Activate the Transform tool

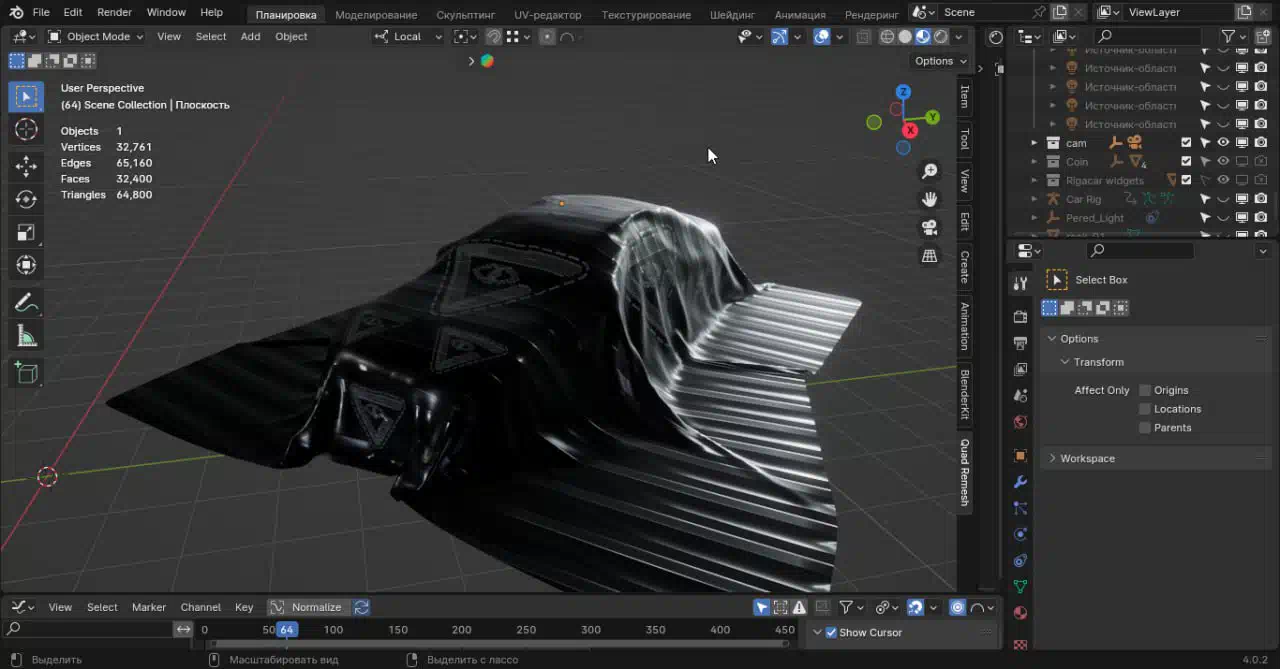(27, 265)
